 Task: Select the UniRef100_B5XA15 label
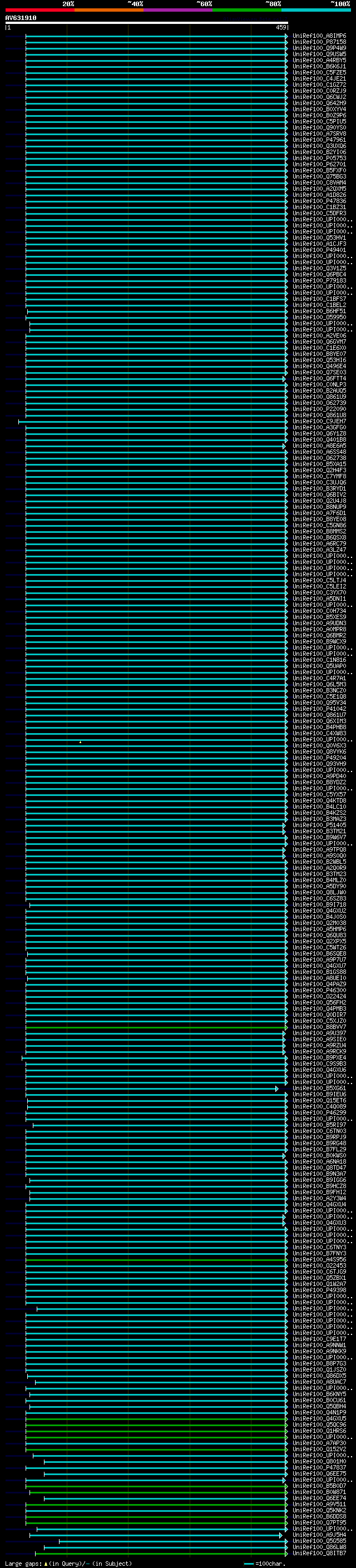point(319,464)
